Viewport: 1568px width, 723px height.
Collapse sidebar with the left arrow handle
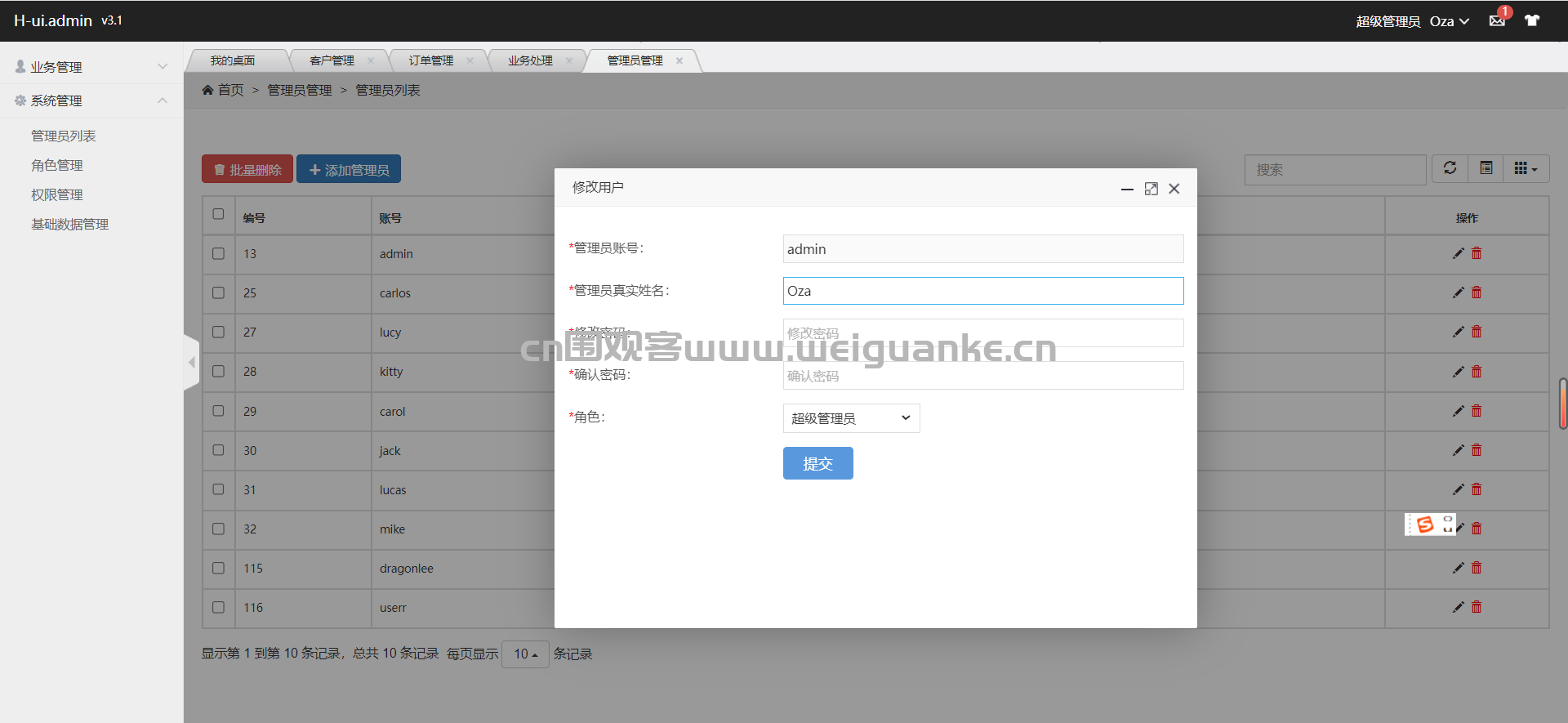[x=192, y=362]
